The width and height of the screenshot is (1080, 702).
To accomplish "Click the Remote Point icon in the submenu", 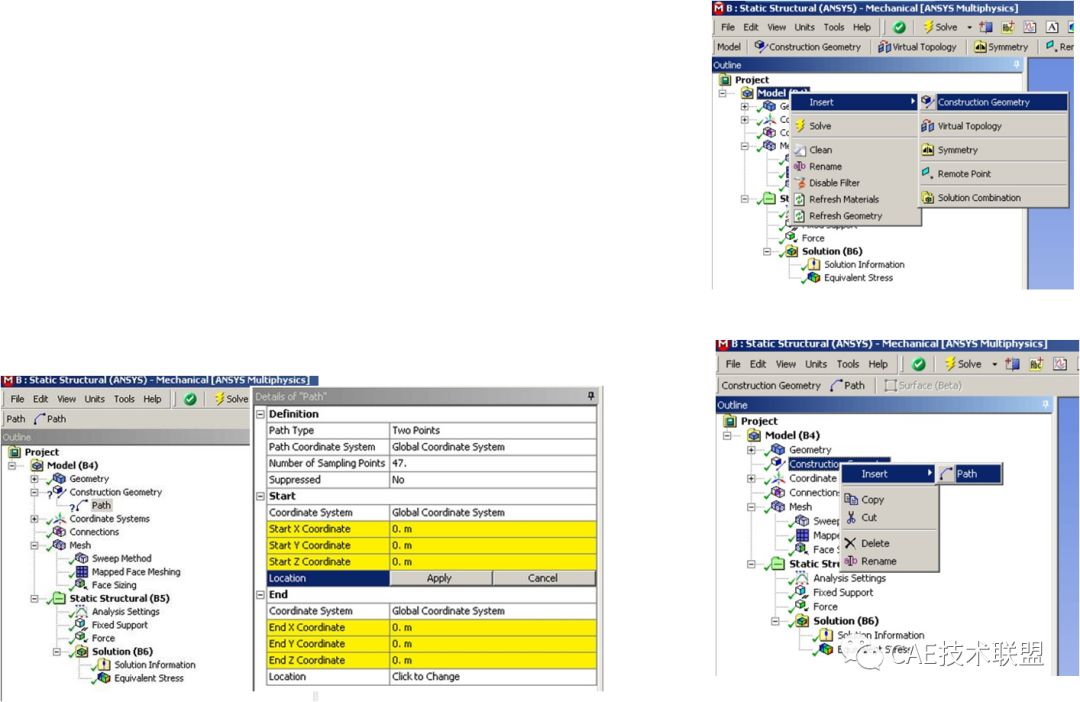I will tap(927, 172).
